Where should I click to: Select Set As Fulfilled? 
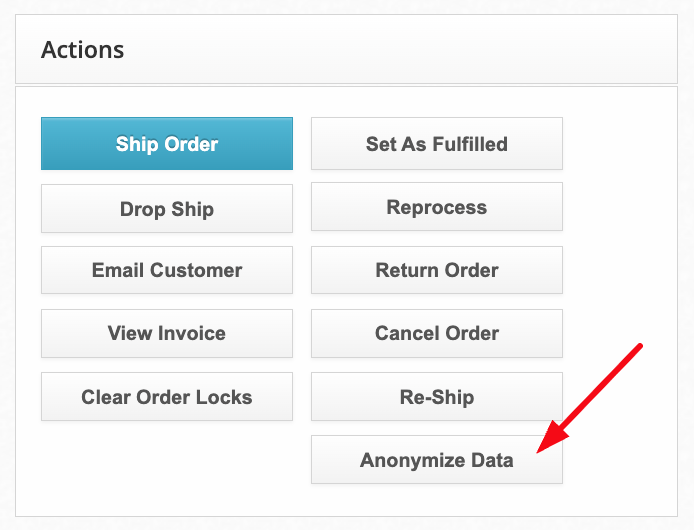coord(437,143)
